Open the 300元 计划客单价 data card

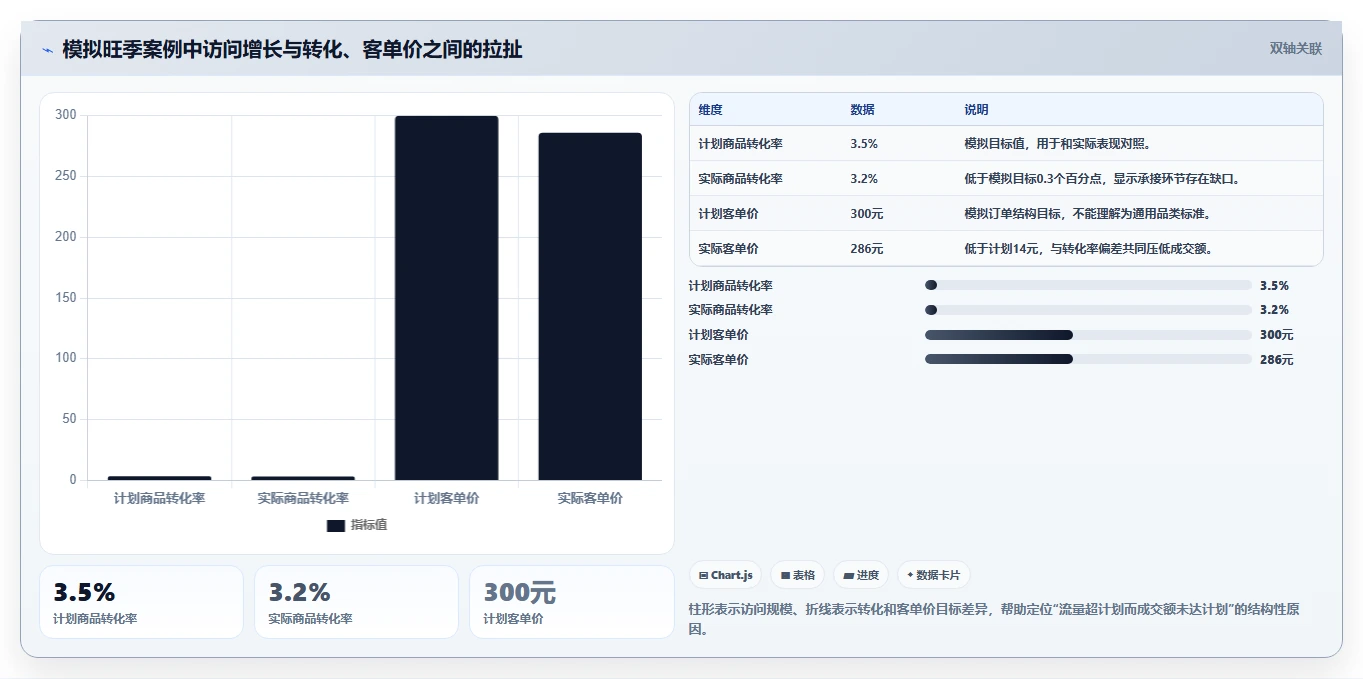(571, 602)
